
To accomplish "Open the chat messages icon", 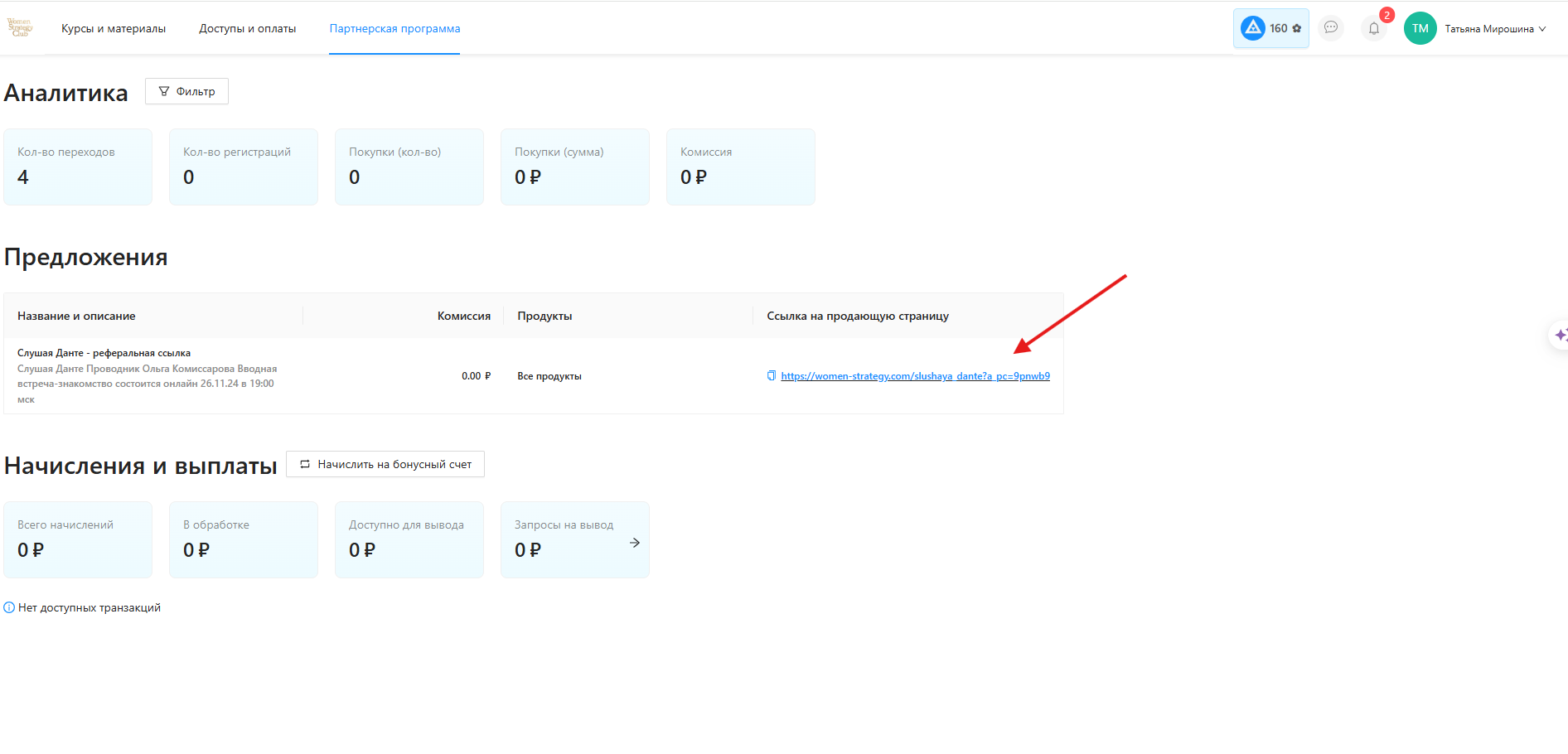I will pos(1331,28).
